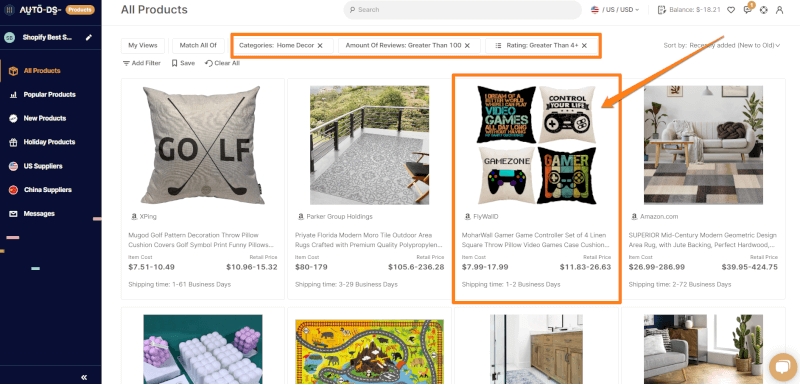This screenshot has height=384, width=800.
Task: Open the Golf throw pillow product thumbnail
Action: pos(203,145)
